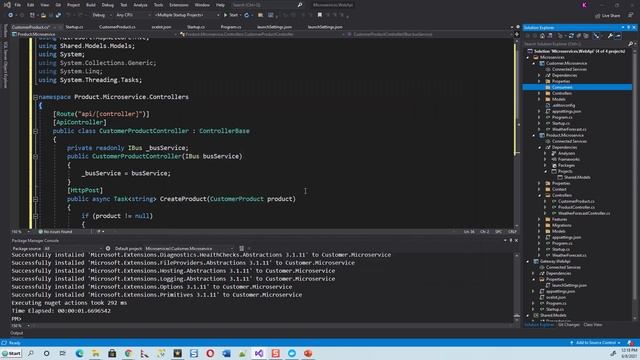
Task: Click the Solution Explorer home icon
Action: (x=542, y=36)
